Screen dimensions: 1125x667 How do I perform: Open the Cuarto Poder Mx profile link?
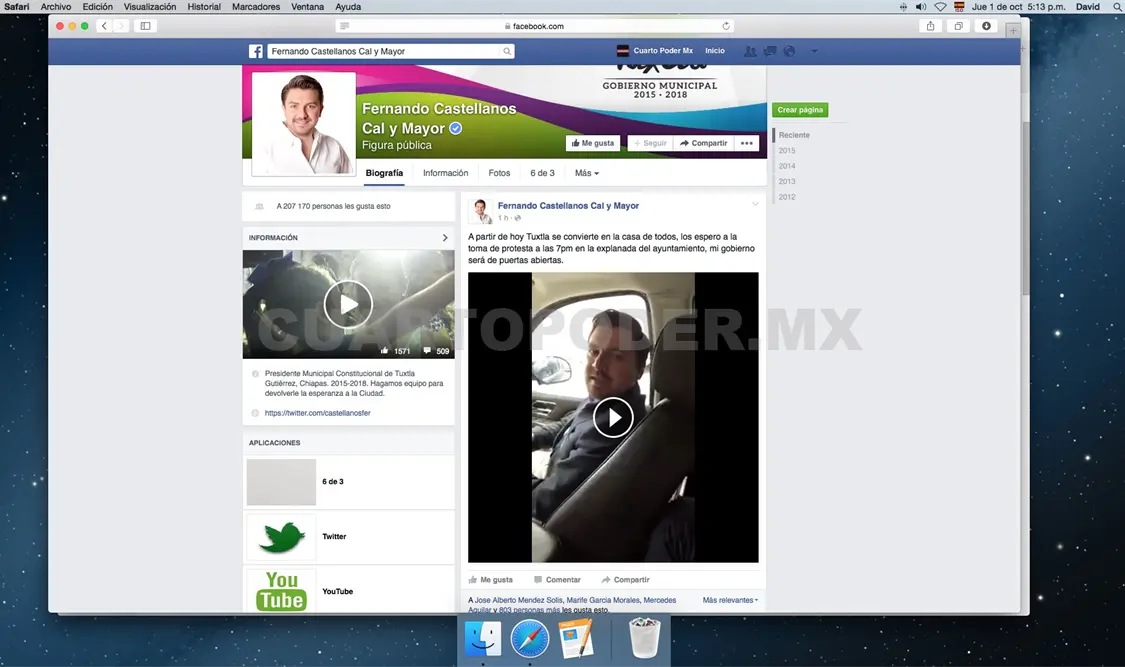click(x=655, y=51)
